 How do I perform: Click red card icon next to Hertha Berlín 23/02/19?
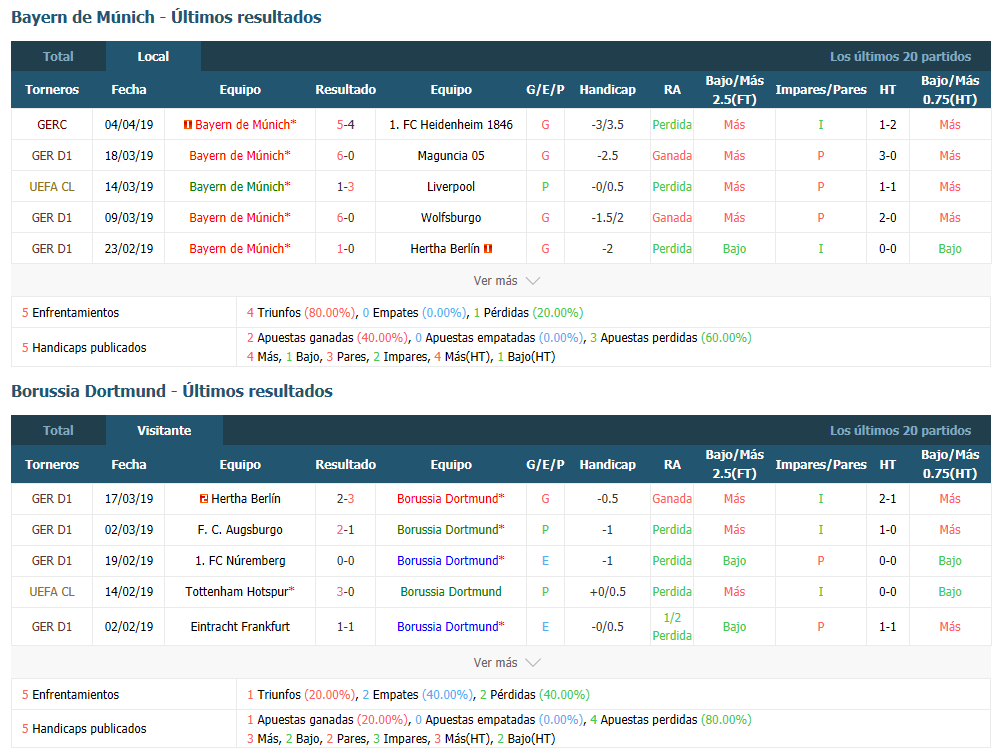[488, 249]
